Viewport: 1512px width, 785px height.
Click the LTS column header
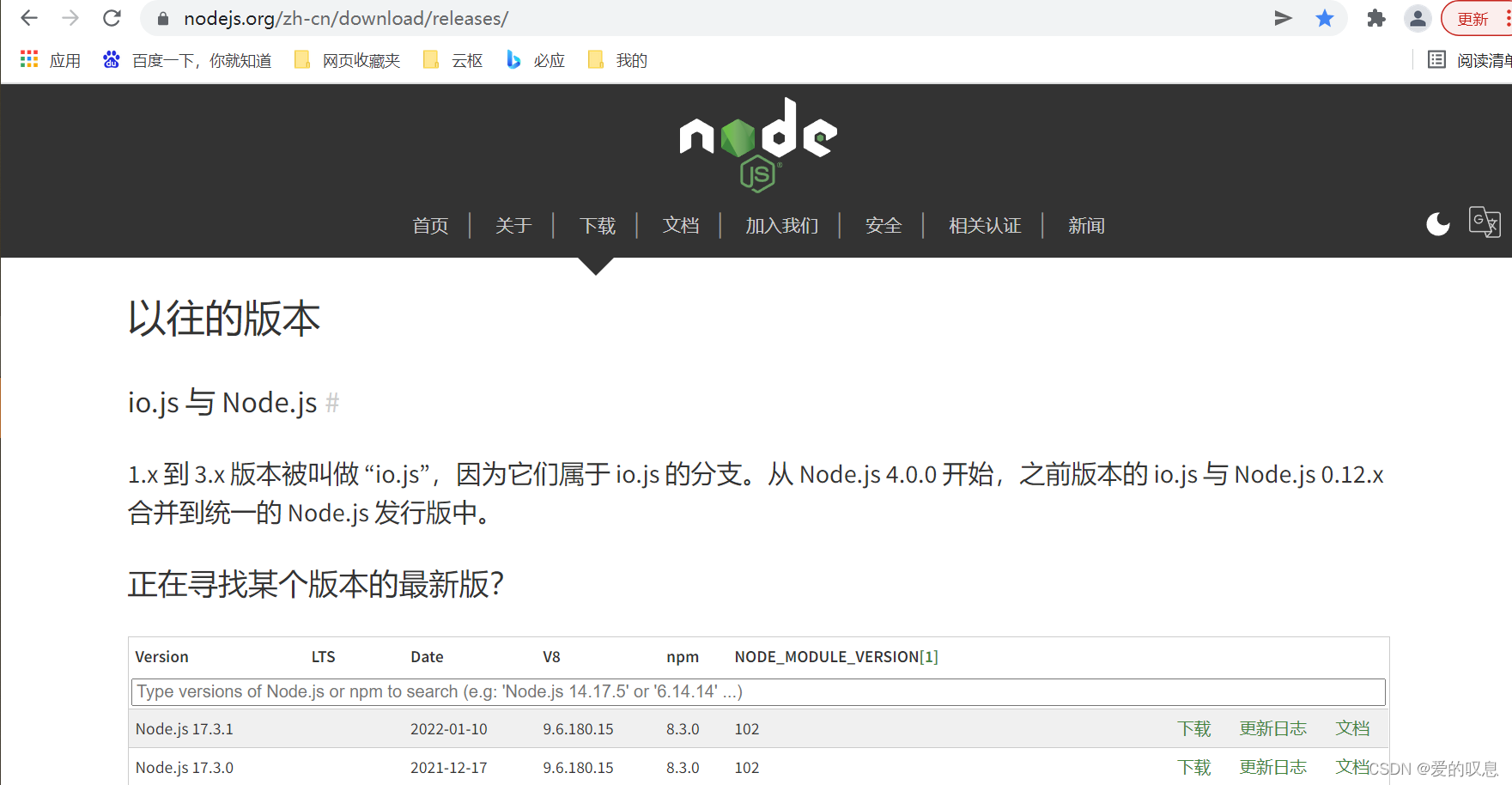(x=323, y=657)
